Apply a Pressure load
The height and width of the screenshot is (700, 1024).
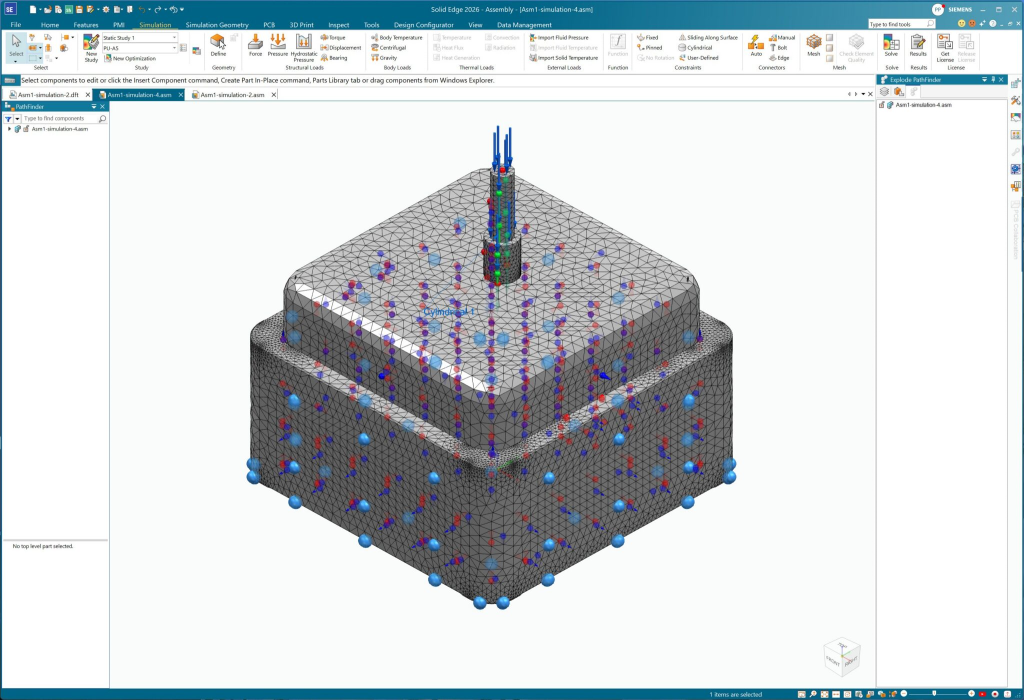point(278,45)
